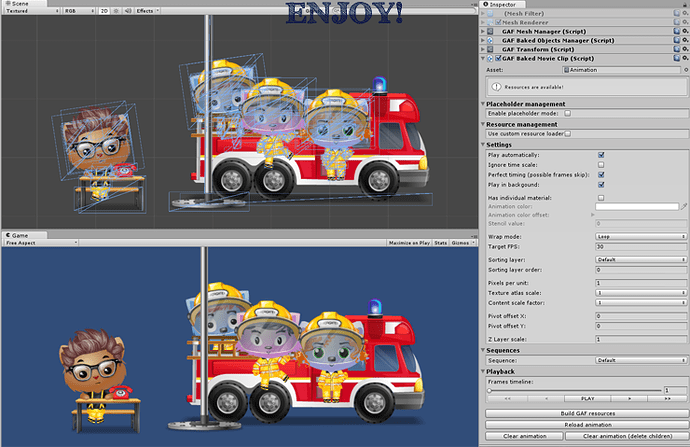Click Clear animation (delete children) button
The image size is (690, 447).
(627, 436)
